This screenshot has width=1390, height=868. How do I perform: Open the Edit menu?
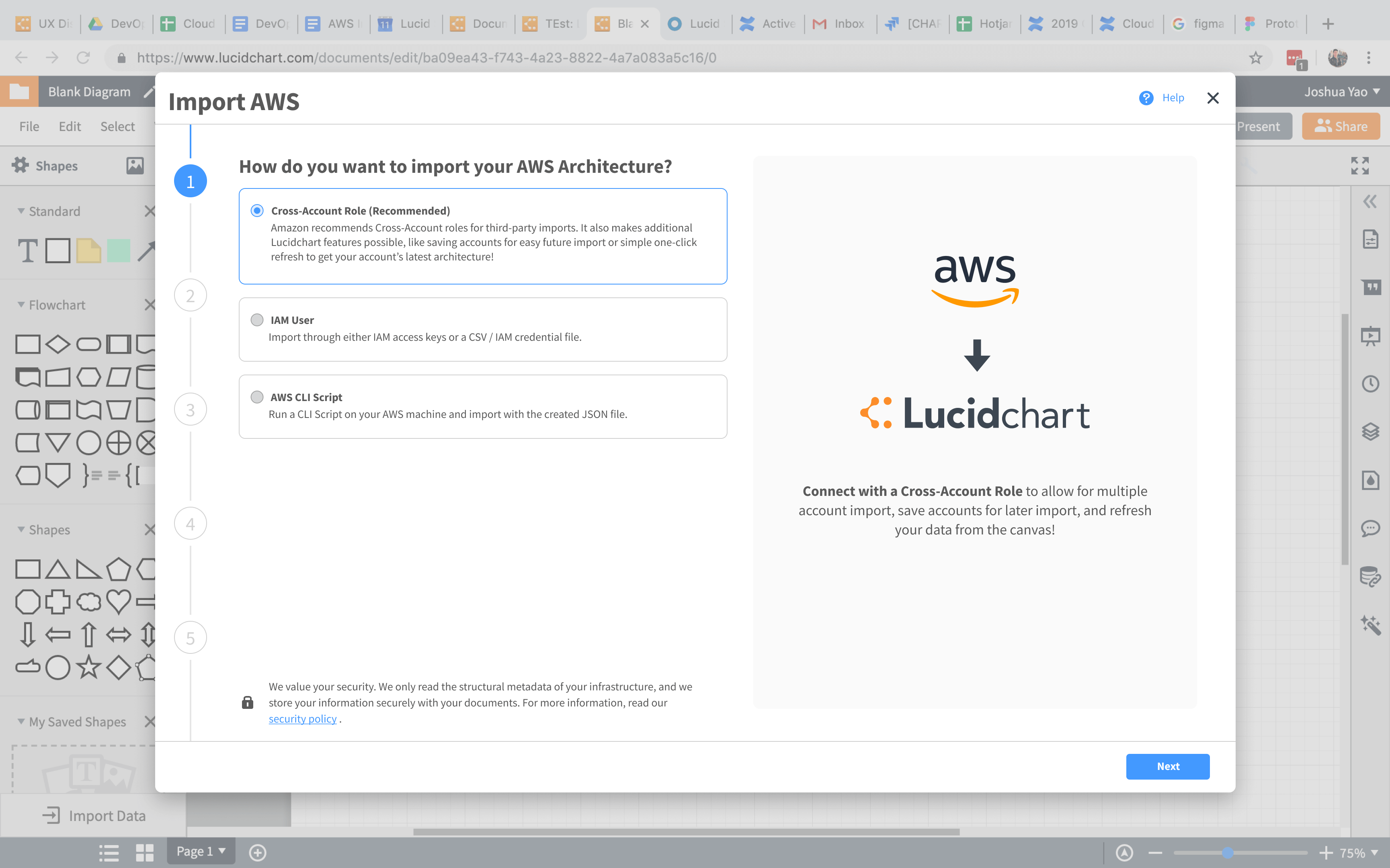tap(70, 126)
